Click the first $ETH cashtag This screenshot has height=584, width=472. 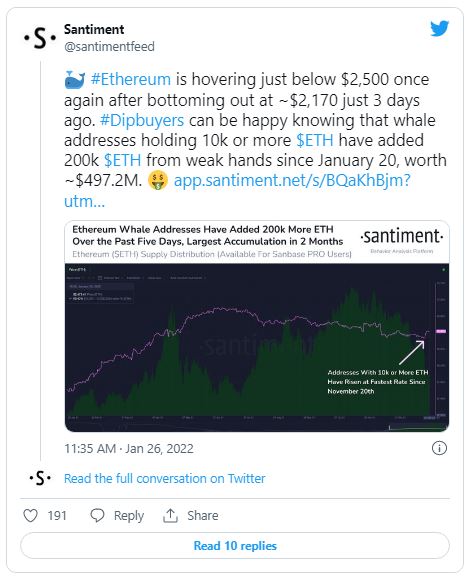[x=315, y=140]
